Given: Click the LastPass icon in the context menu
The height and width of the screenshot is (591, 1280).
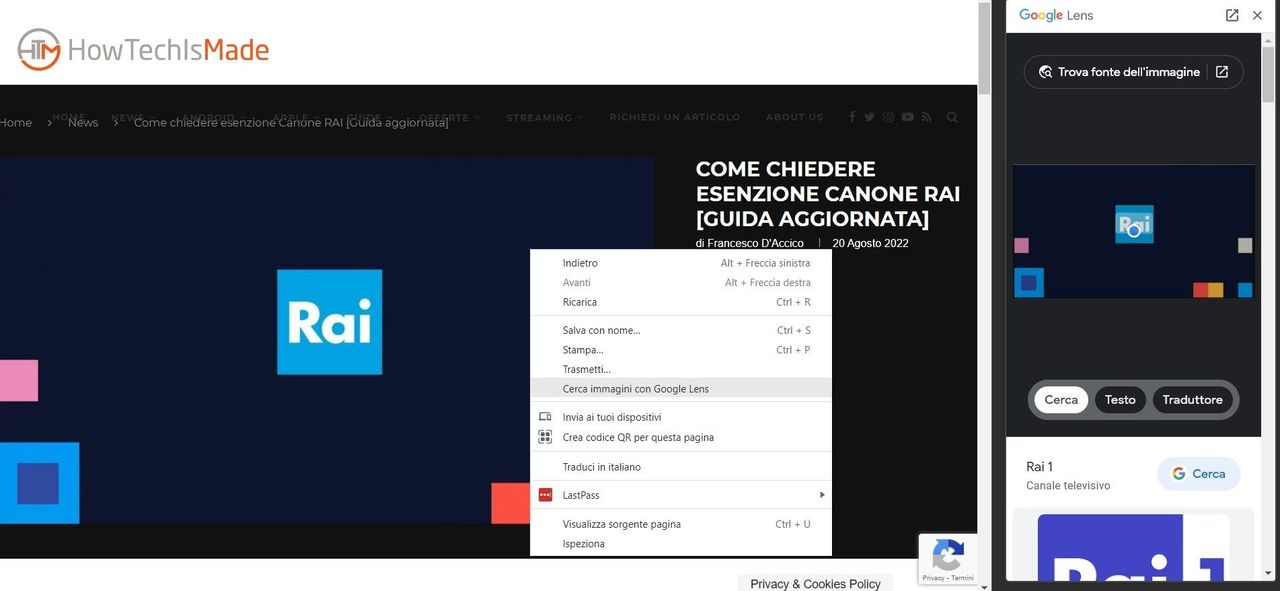Looking at the screenshot, I should click(x=545, y=495).
